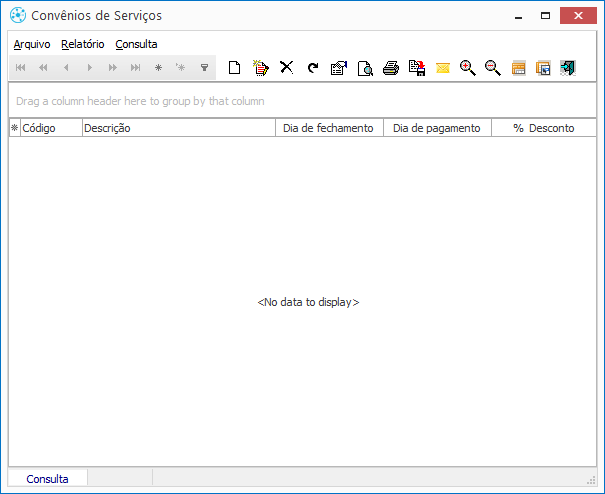Zoom out with minus magnifier
The image size is (605, 494).
point(493,68)
